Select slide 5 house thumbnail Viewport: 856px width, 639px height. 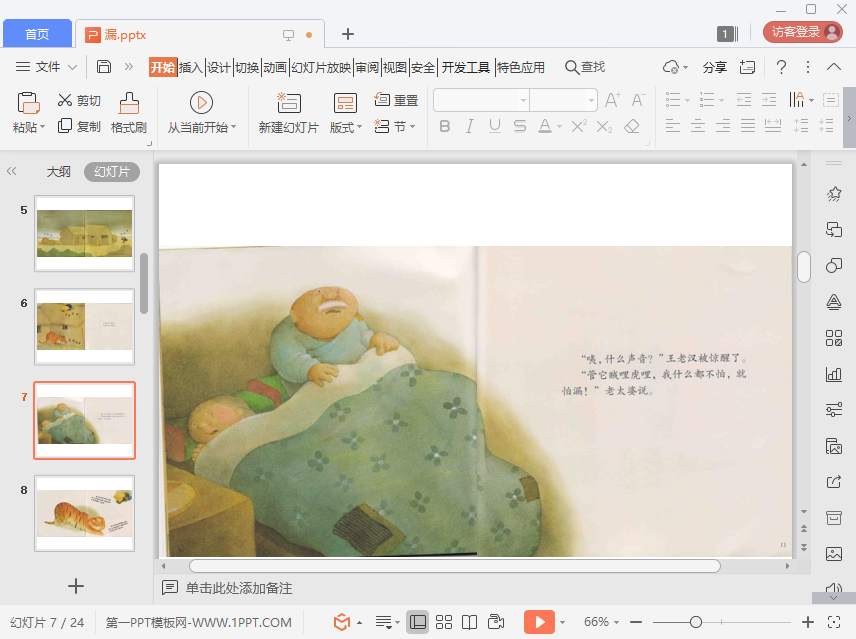pos(85,234)
